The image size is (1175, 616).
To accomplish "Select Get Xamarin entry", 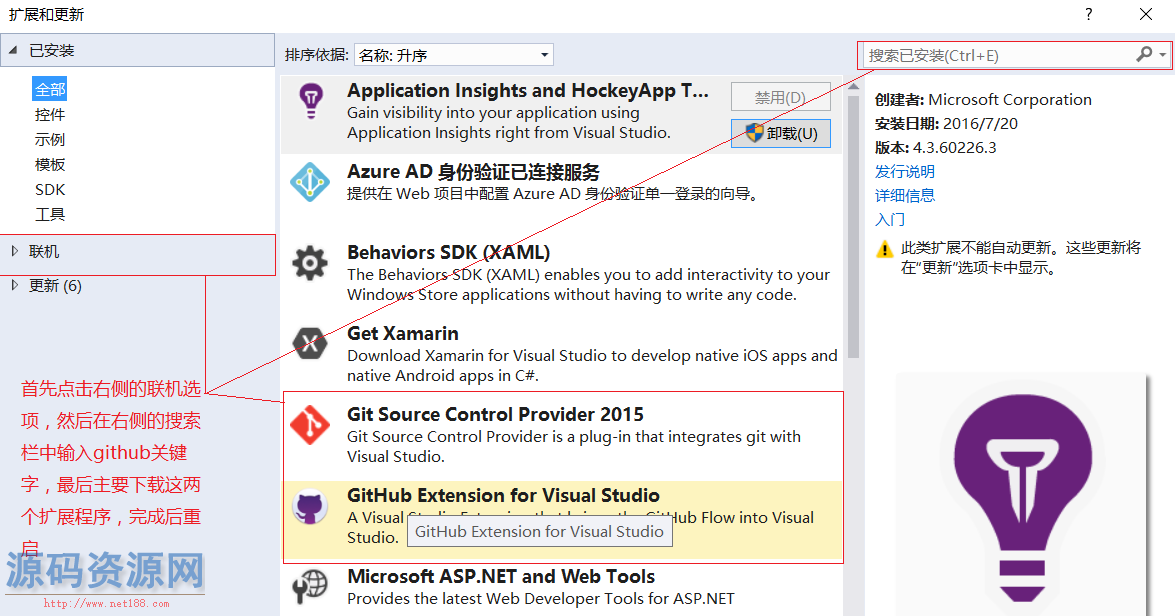I will coord(561,354).
